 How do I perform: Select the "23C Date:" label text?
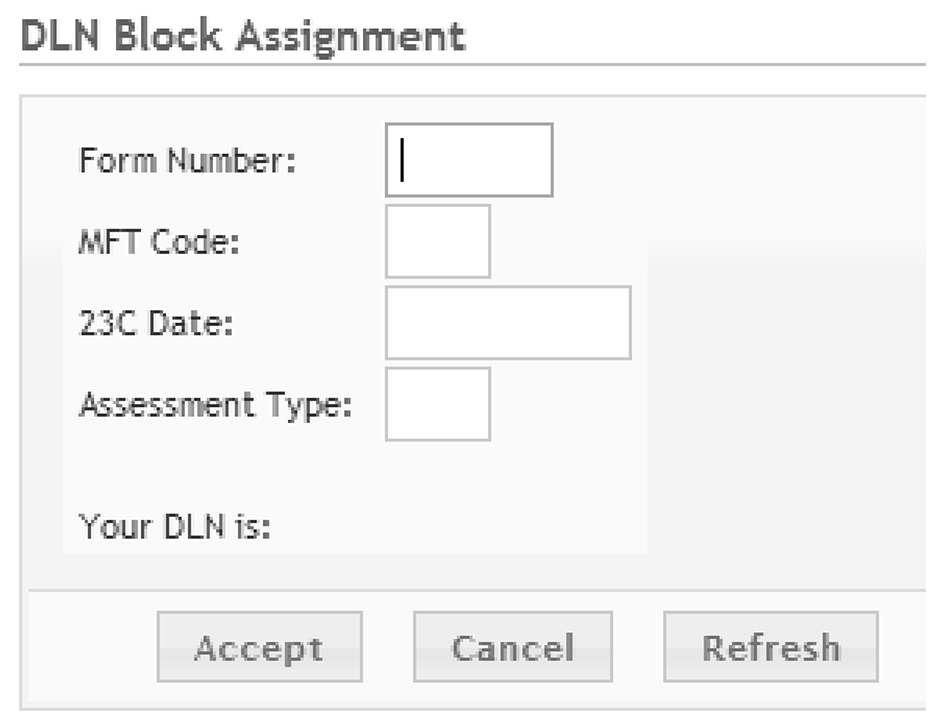[x=156, y=324]
